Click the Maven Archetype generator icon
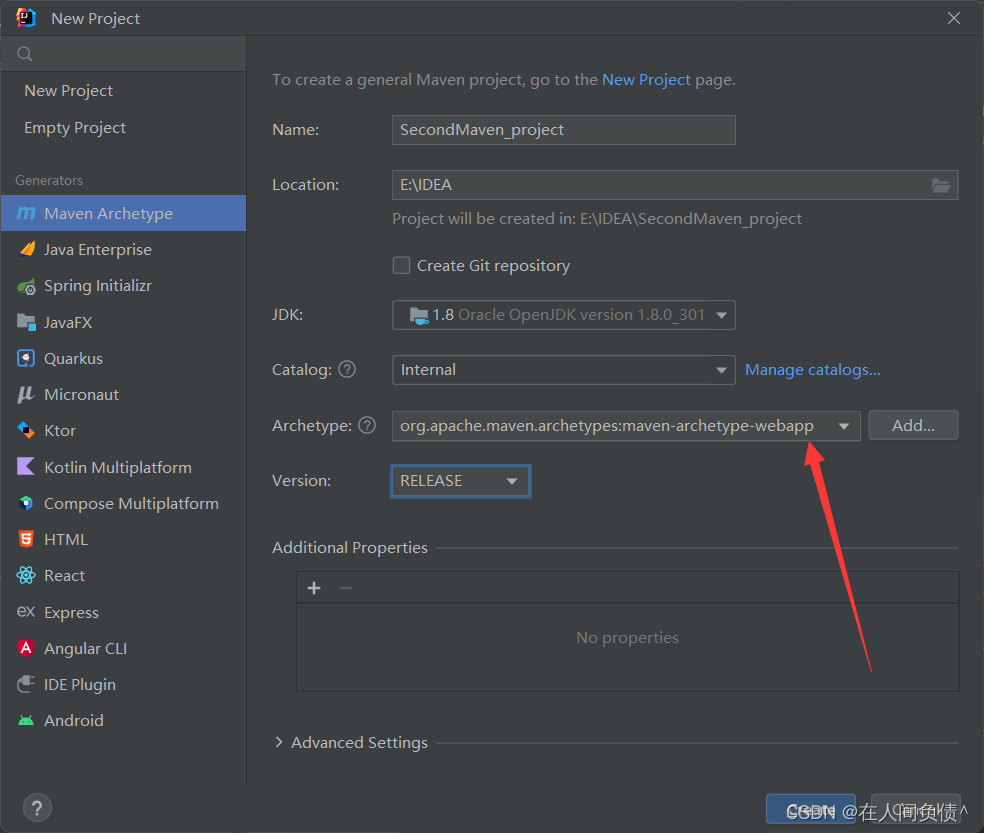The width and height of the screenshot is (984, 833). [x=26, y=213]
